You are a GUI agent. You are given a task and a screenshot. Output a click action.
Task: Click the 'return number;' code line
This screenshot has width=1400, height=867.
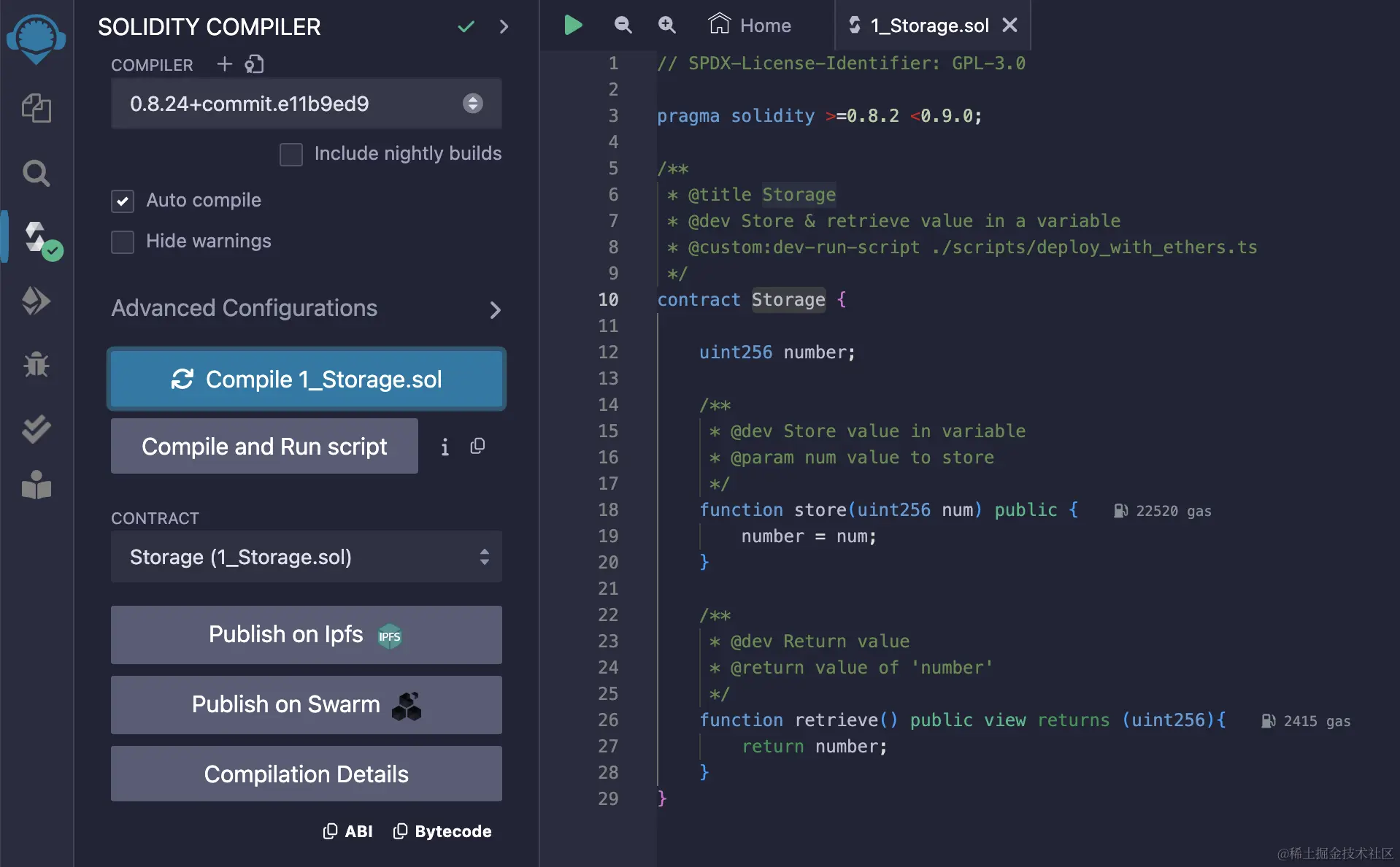click(x=815, y=747)
